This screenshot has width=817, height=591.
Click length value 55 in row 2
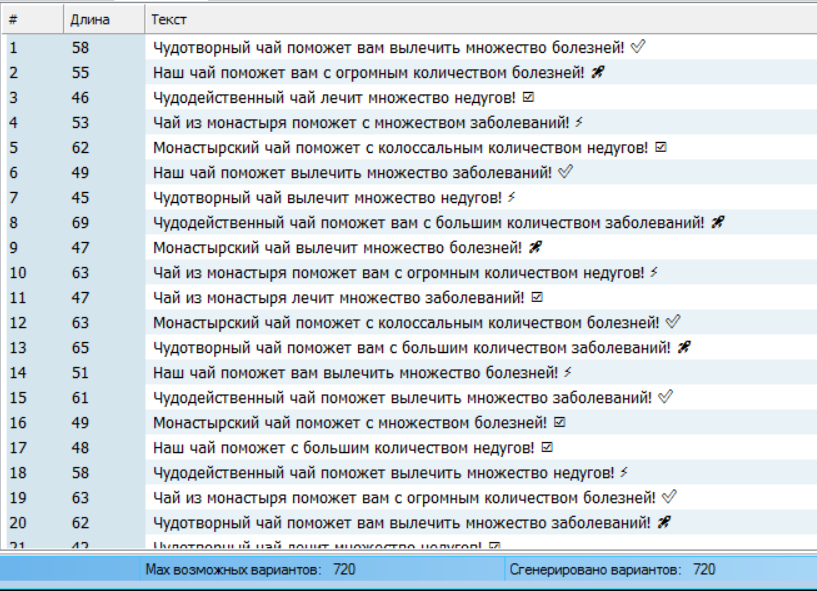[x=80, y=73]
